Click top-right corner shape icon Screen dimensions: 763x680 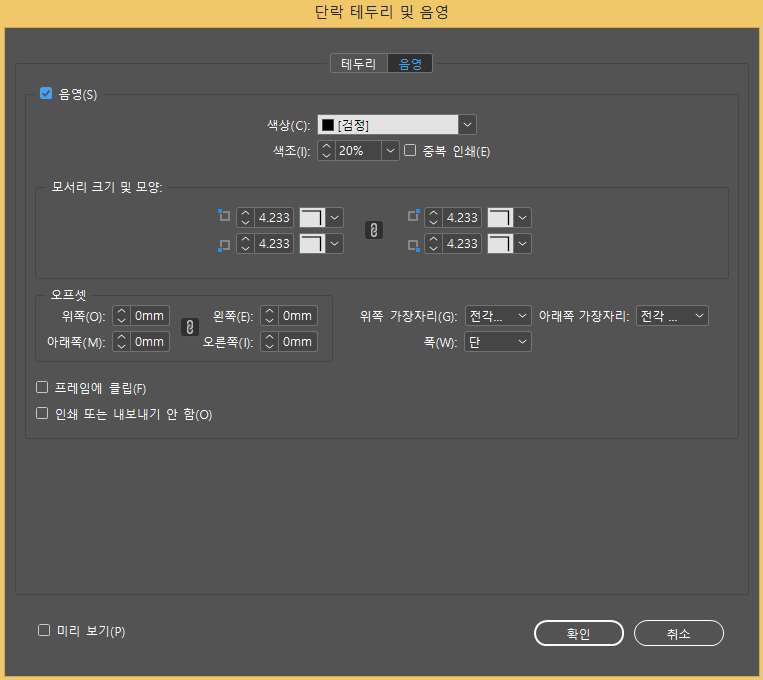500,217
